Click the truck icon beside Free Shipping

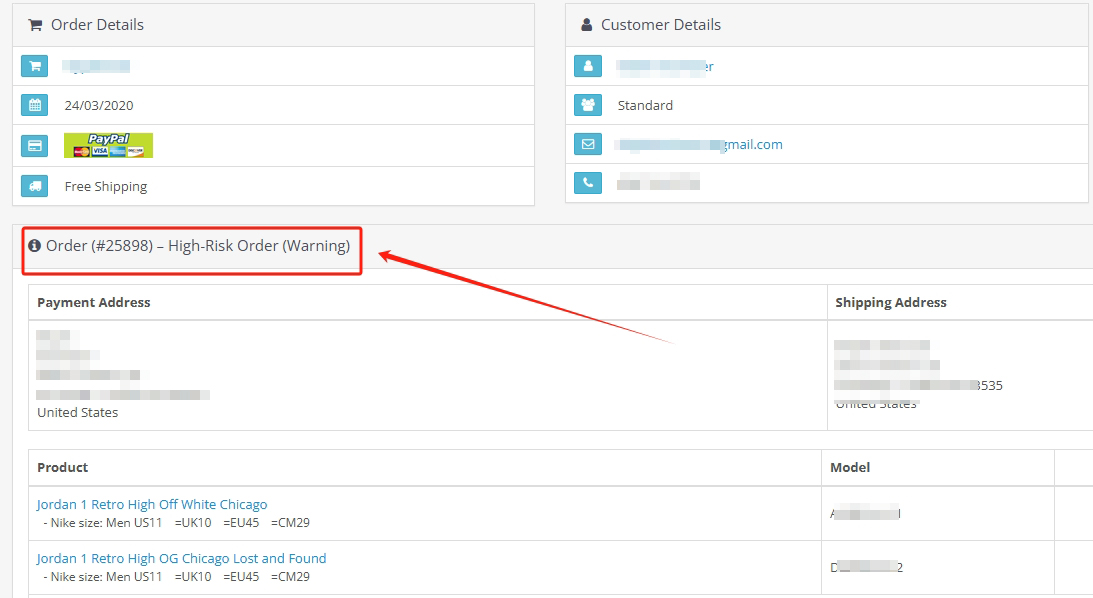[x=35, y=186]
